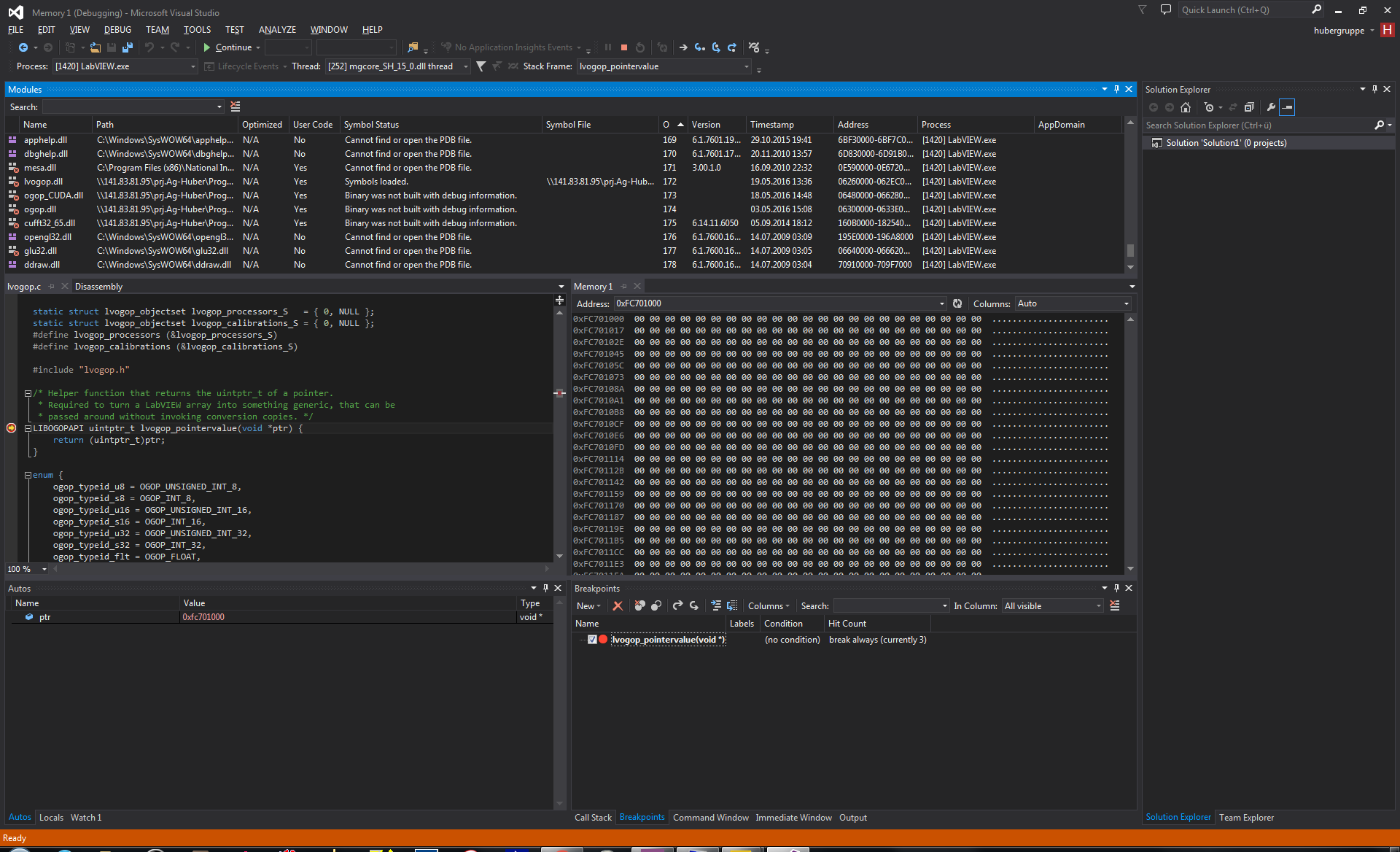Click the Stop Debugging red square icon
Image resolution: width=1400 pixels, height=852 pixels.
[624, 47]
